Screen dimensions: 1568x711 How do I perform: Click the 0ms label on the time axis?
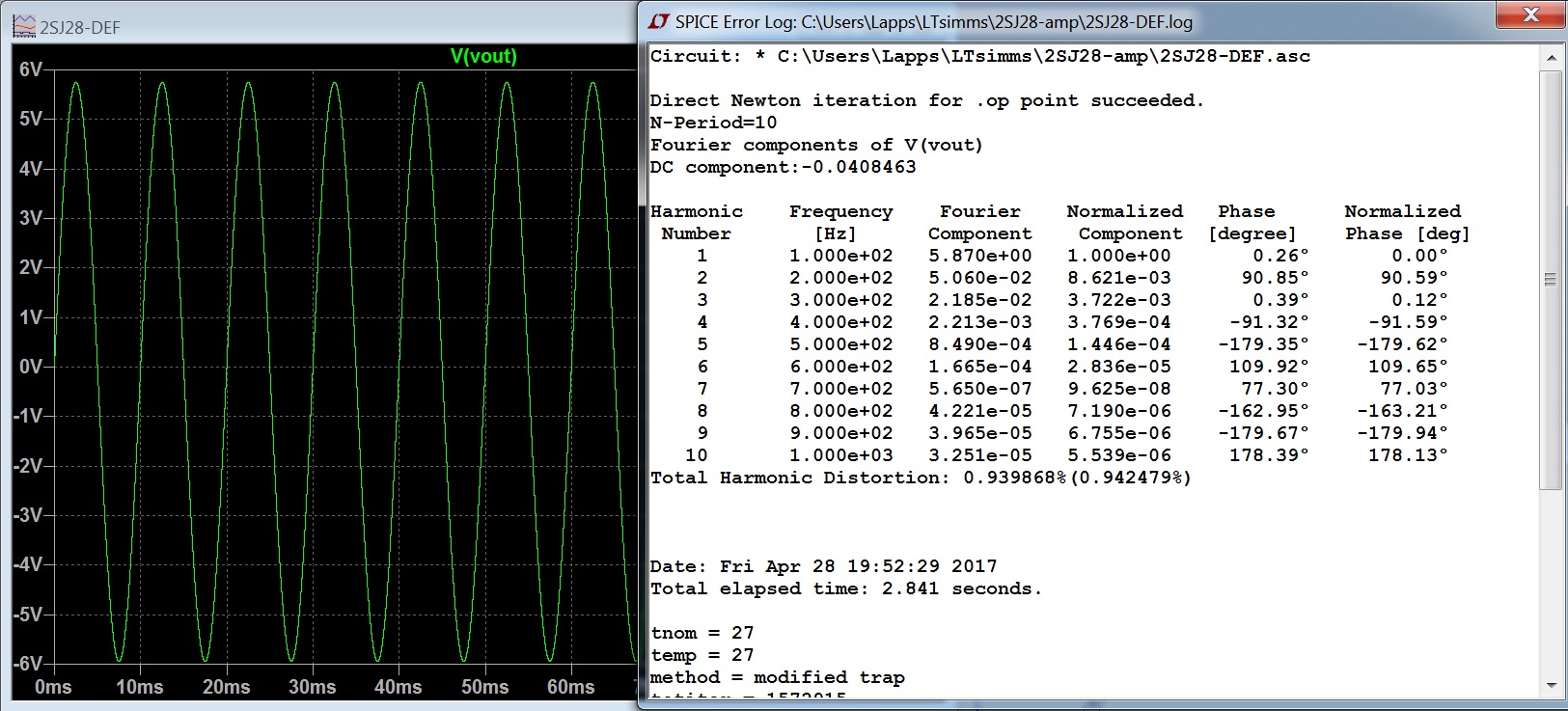[x=53, y=687]
